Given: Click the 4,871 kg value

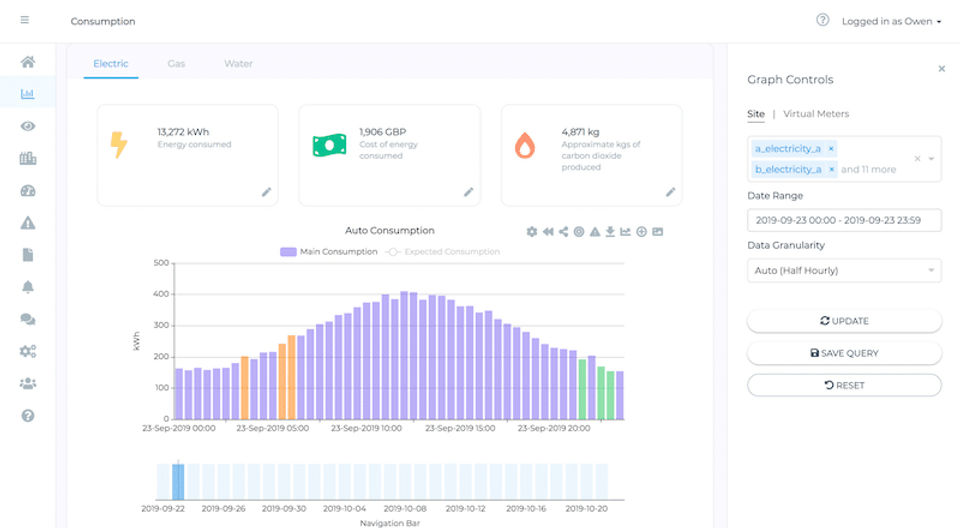Looking at the screenshot, I should tap(580, 132).
